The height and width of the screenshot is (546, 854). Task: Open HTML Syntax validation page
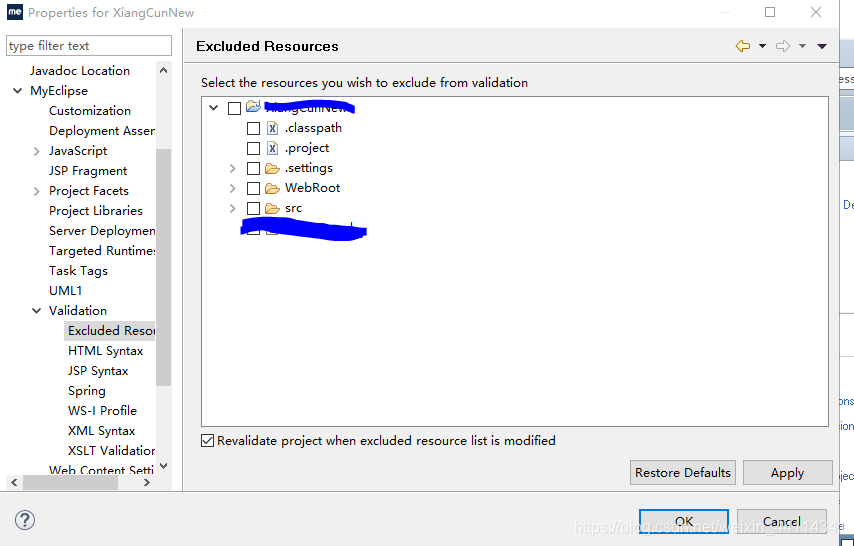click(x=106, y=351)
